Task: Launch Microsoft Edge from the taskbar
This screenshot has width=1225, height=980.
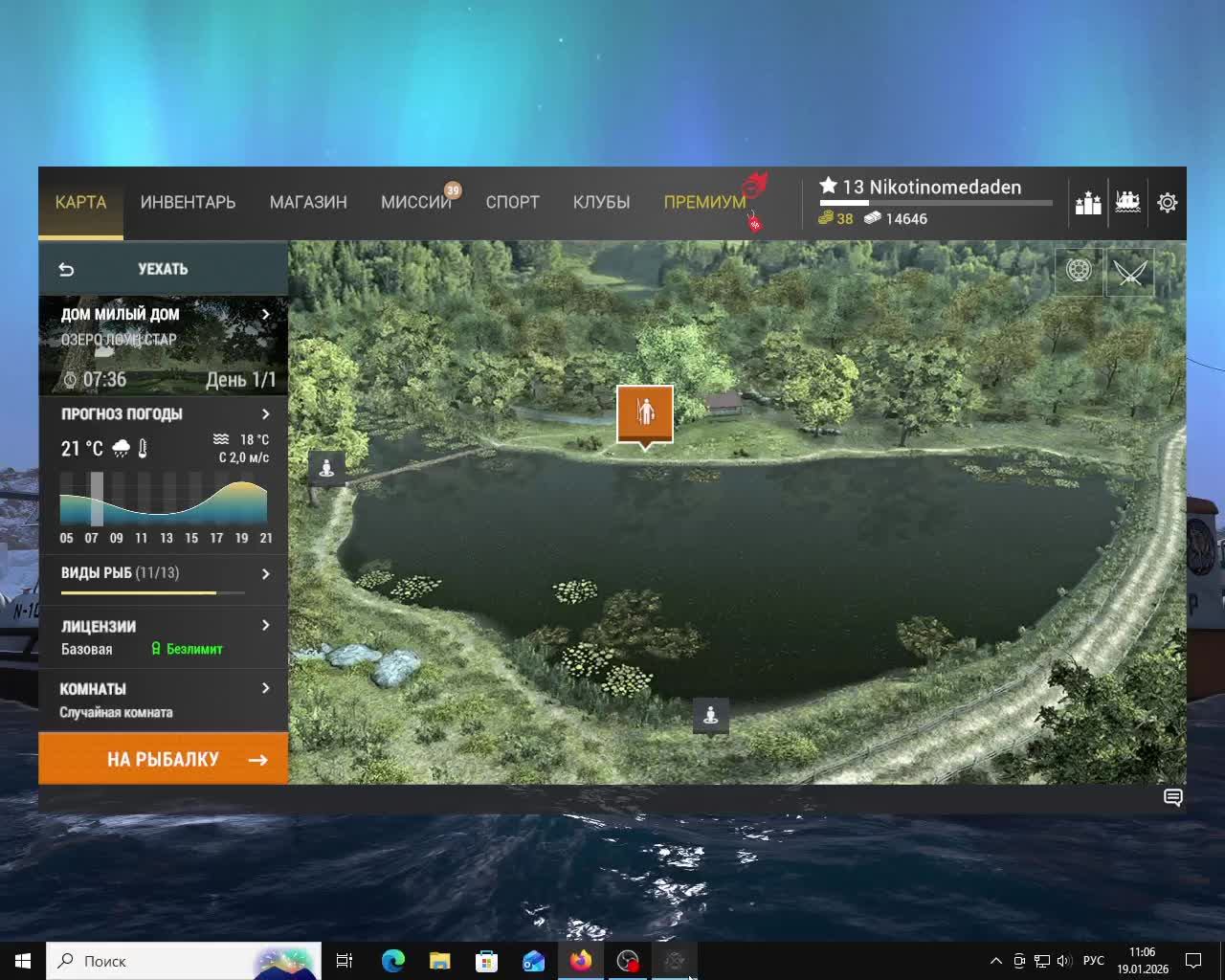Action: [392, 961]
